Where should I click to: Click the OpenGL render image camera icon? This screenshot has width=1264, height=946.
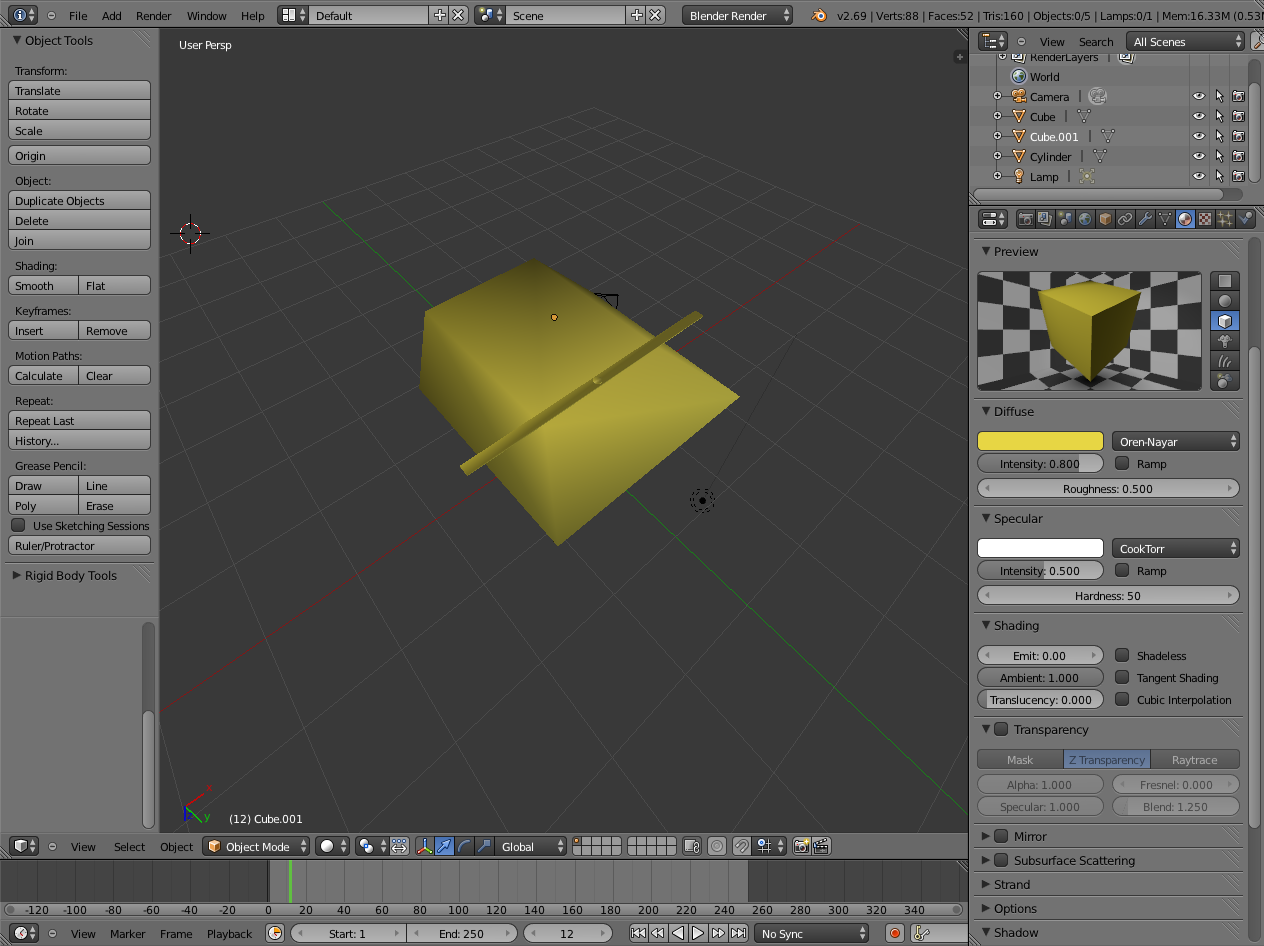pyautogui.click(x=801, y=846)
